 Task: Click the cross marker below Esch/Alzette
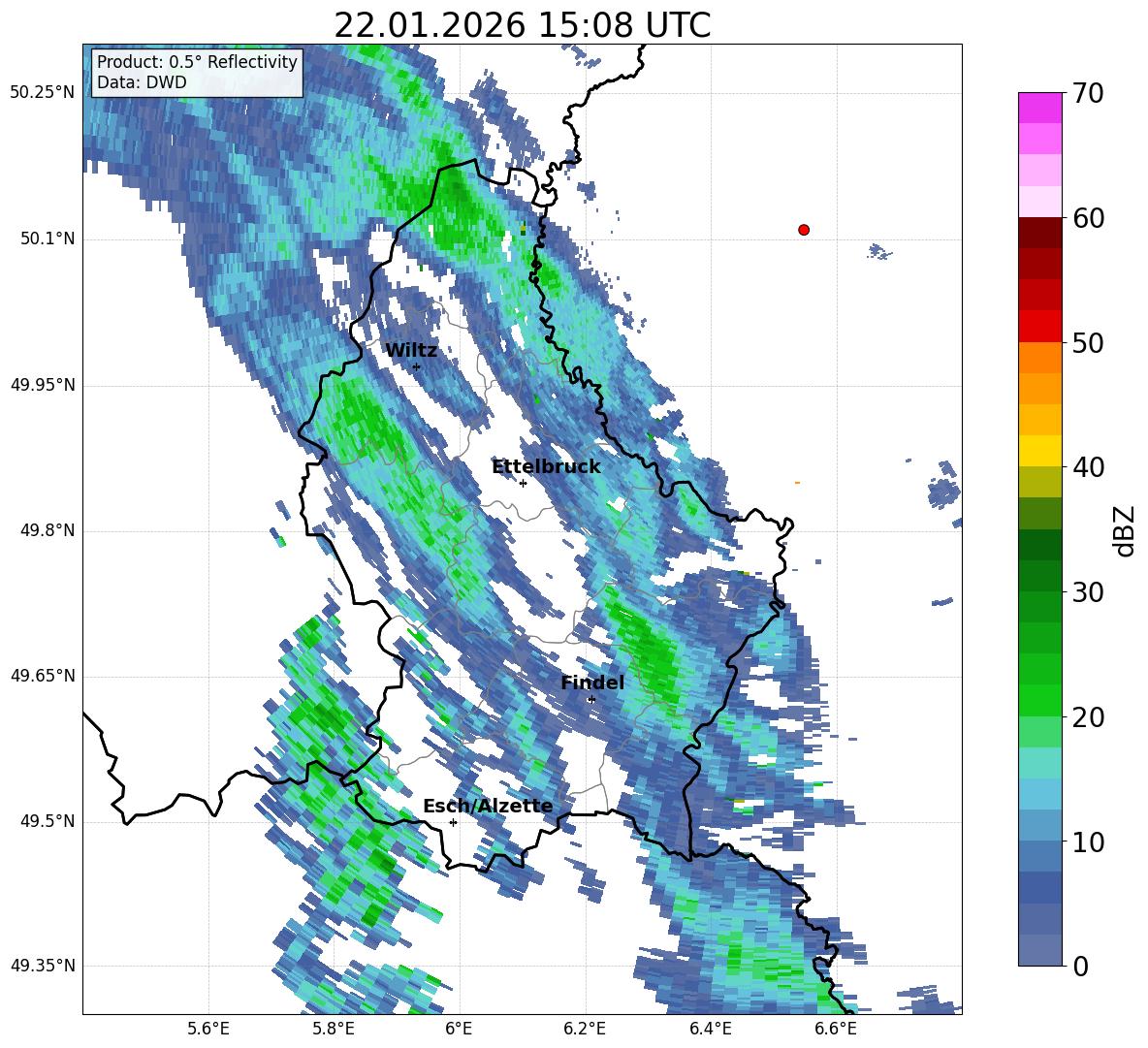pos(453,822)
